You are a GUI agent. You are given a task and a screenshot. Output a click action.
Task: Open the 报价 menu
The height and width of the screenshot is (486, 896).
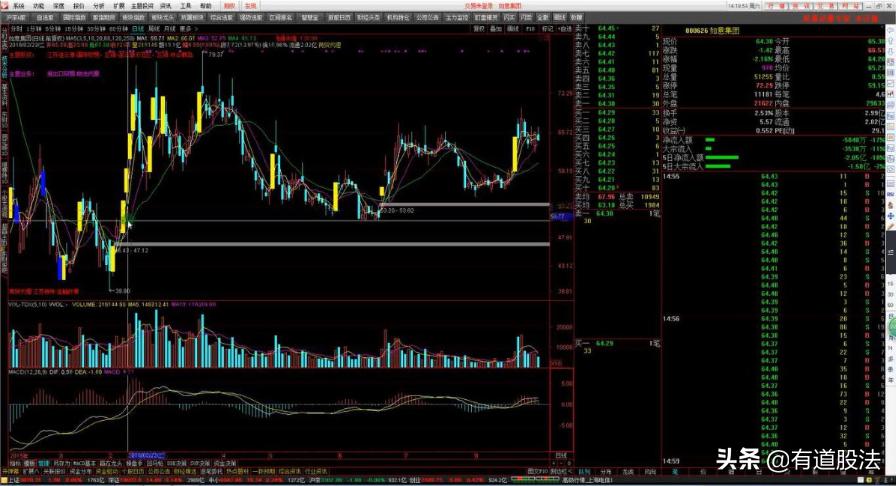[x=78, y=6]
